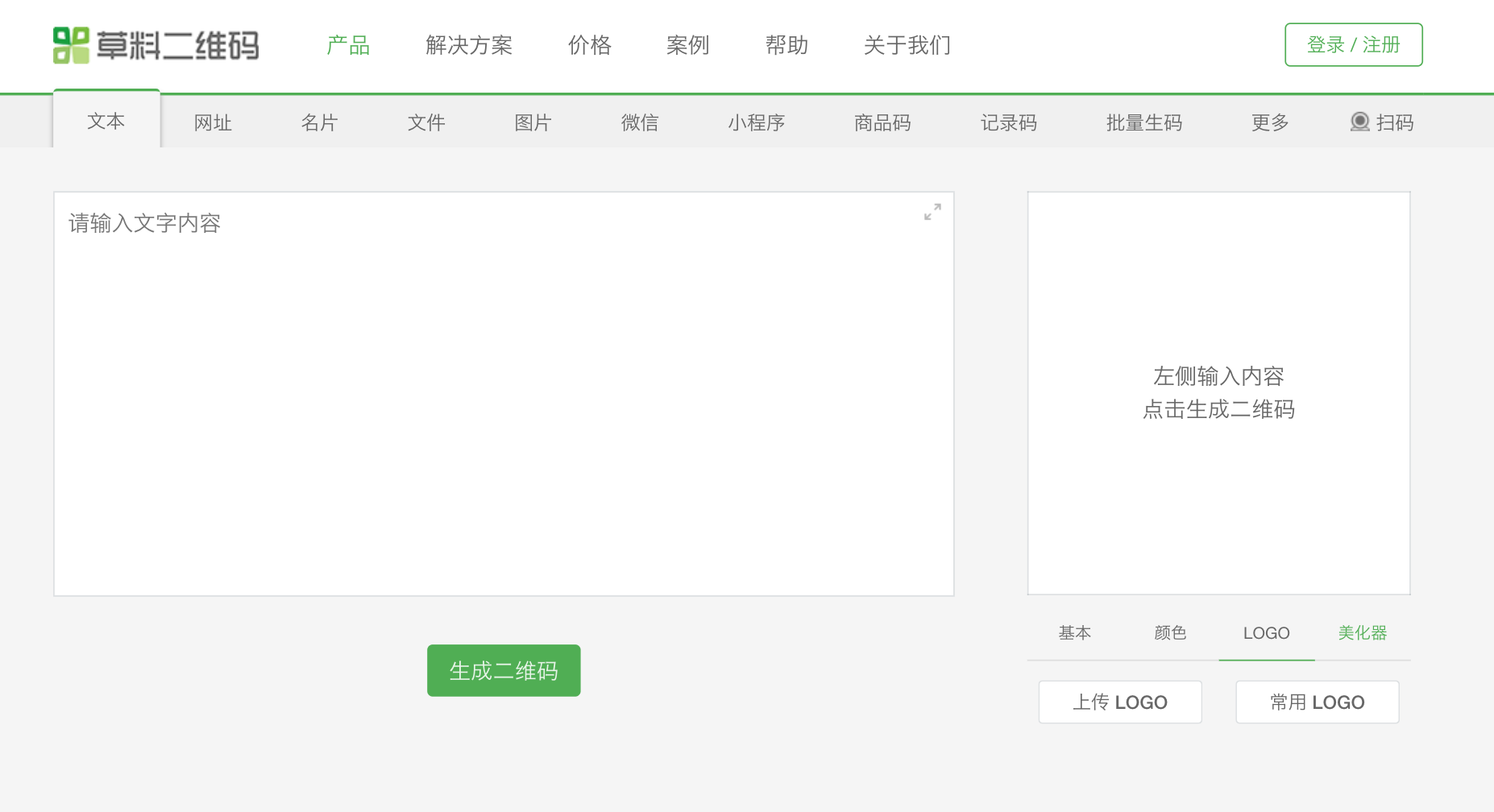The height and width of the screenshot is (812, 1494).
Task: Select the 文本 tab
Action: pyautogui.click(x=106, y=120)
